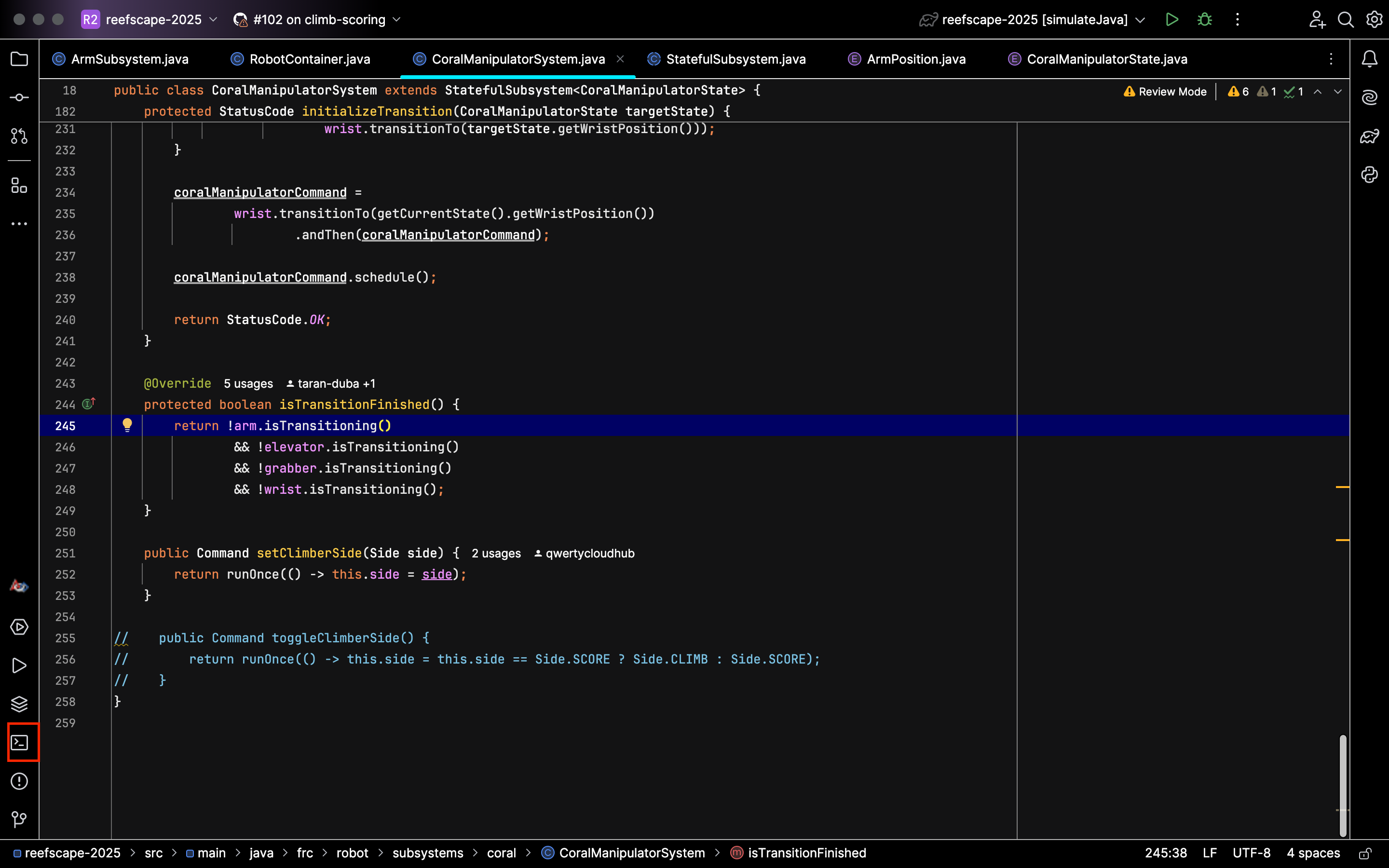
Task: Click the override gutter icon on line 244
Action: coord(88,404)
